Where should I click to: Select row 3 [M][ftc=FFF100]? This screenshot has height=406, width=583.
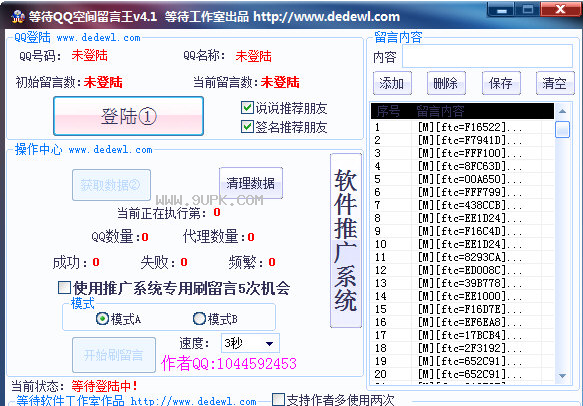pos(463,153)
